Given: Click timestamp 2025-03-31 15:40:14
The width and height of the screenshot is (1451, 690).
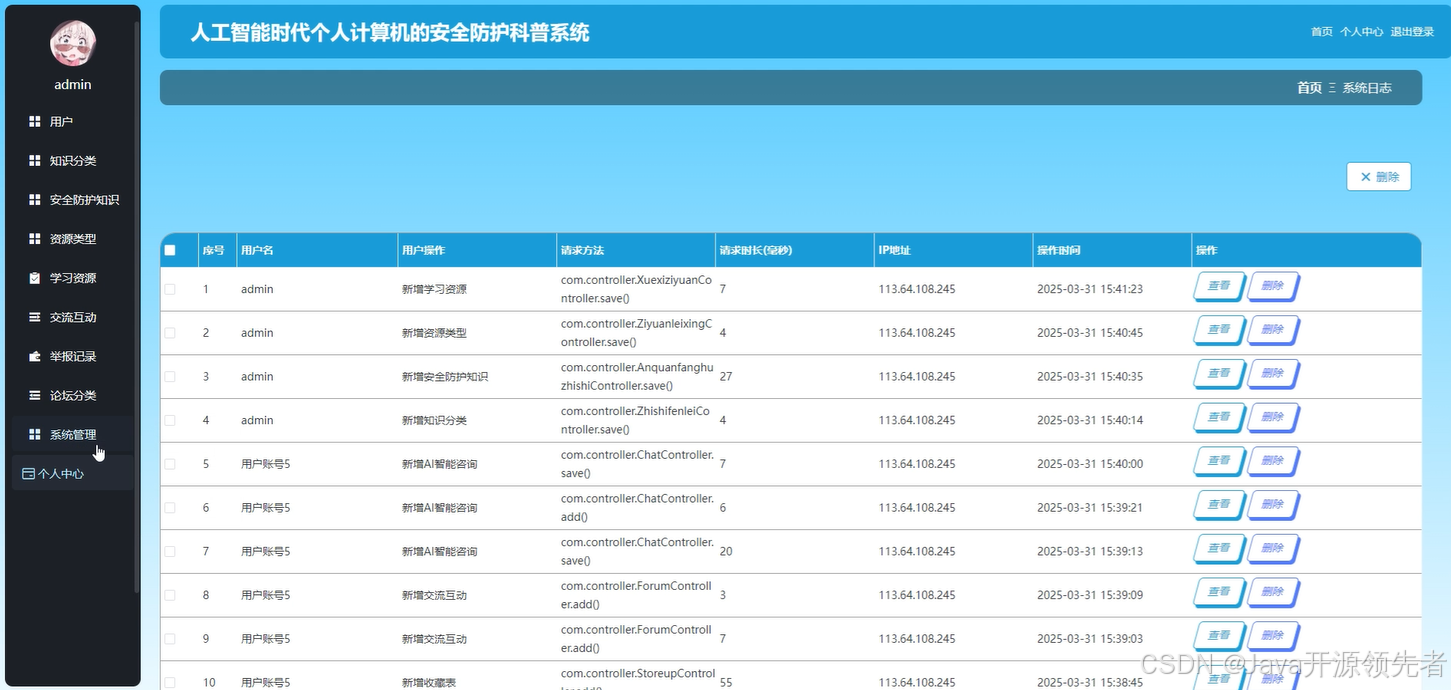Looking at the screenshot, I should 1090,420.
